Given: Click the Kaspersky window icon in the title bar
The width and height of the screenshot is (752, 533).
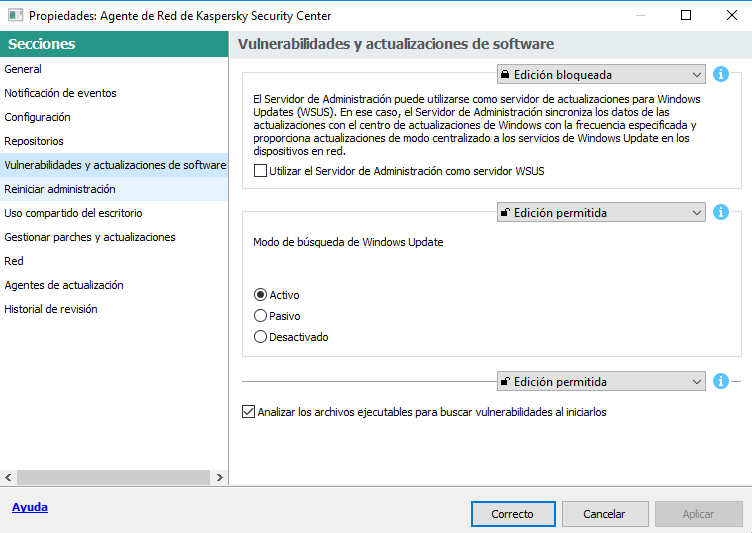Looking at the screenshot, I should tap(15, 15).
